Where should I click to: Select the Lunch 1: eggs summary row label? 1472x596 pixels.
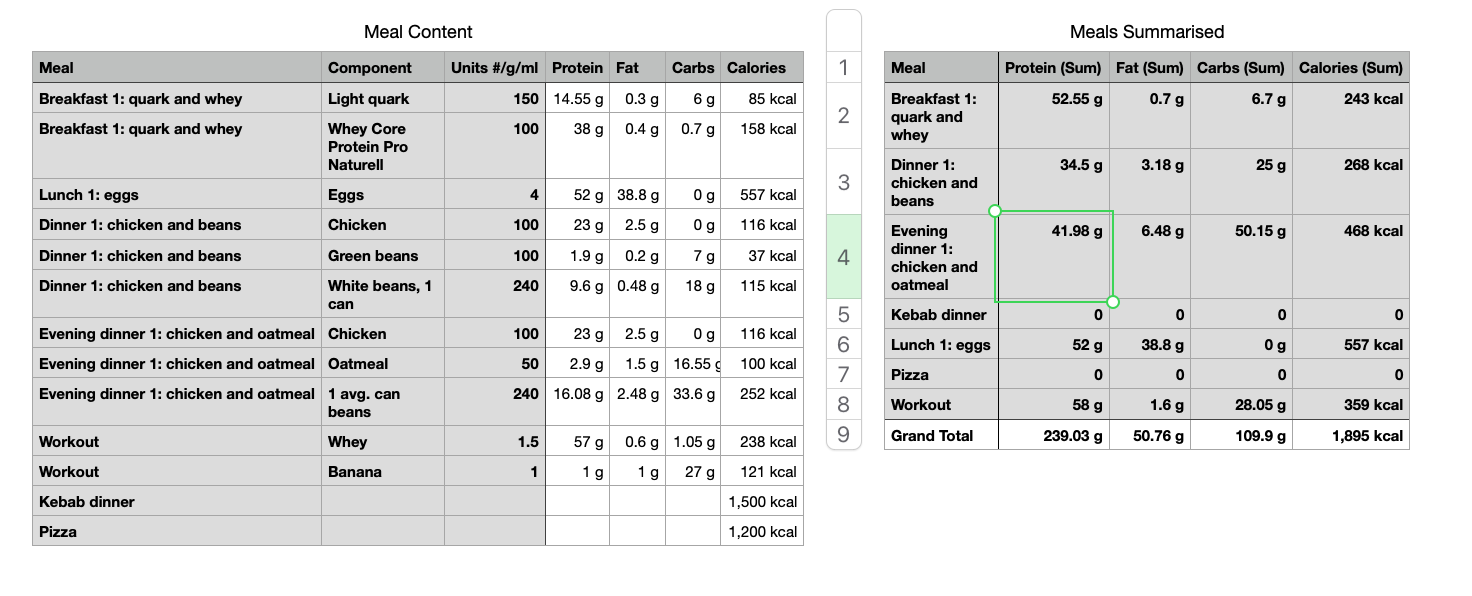(941, 345)
